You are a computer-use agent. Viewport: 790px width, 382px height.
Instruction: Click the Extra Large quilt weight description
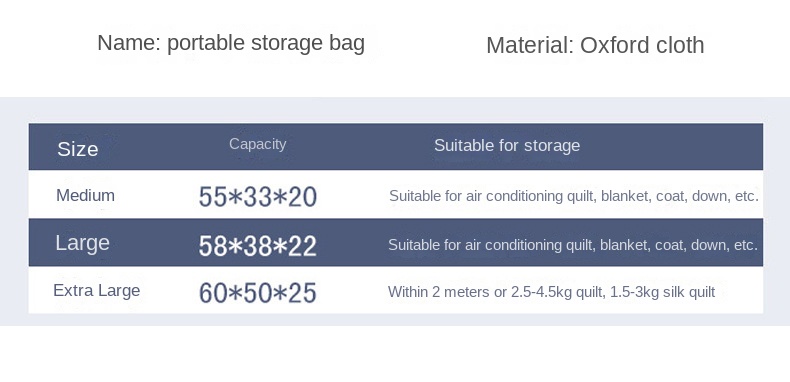(x=551, y=292)
